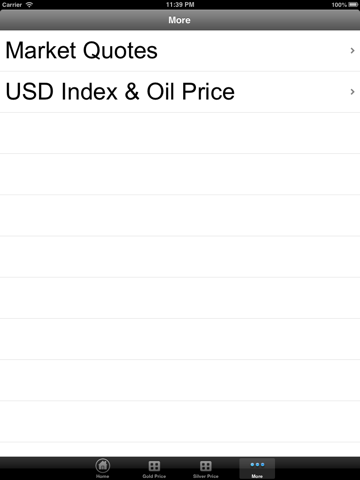This screenshot has width=360, height=480.
Task: Tap the More title in navigation bar
Action: pyautogui.click(x=179, y=20)
